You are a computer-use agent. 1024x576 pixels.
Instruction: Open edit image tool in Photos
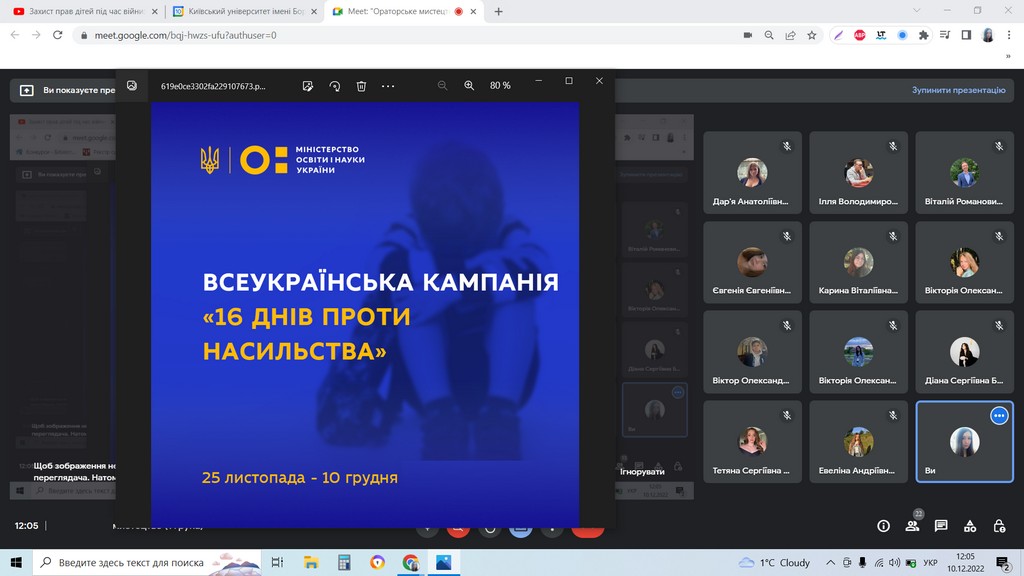[308, 86]
